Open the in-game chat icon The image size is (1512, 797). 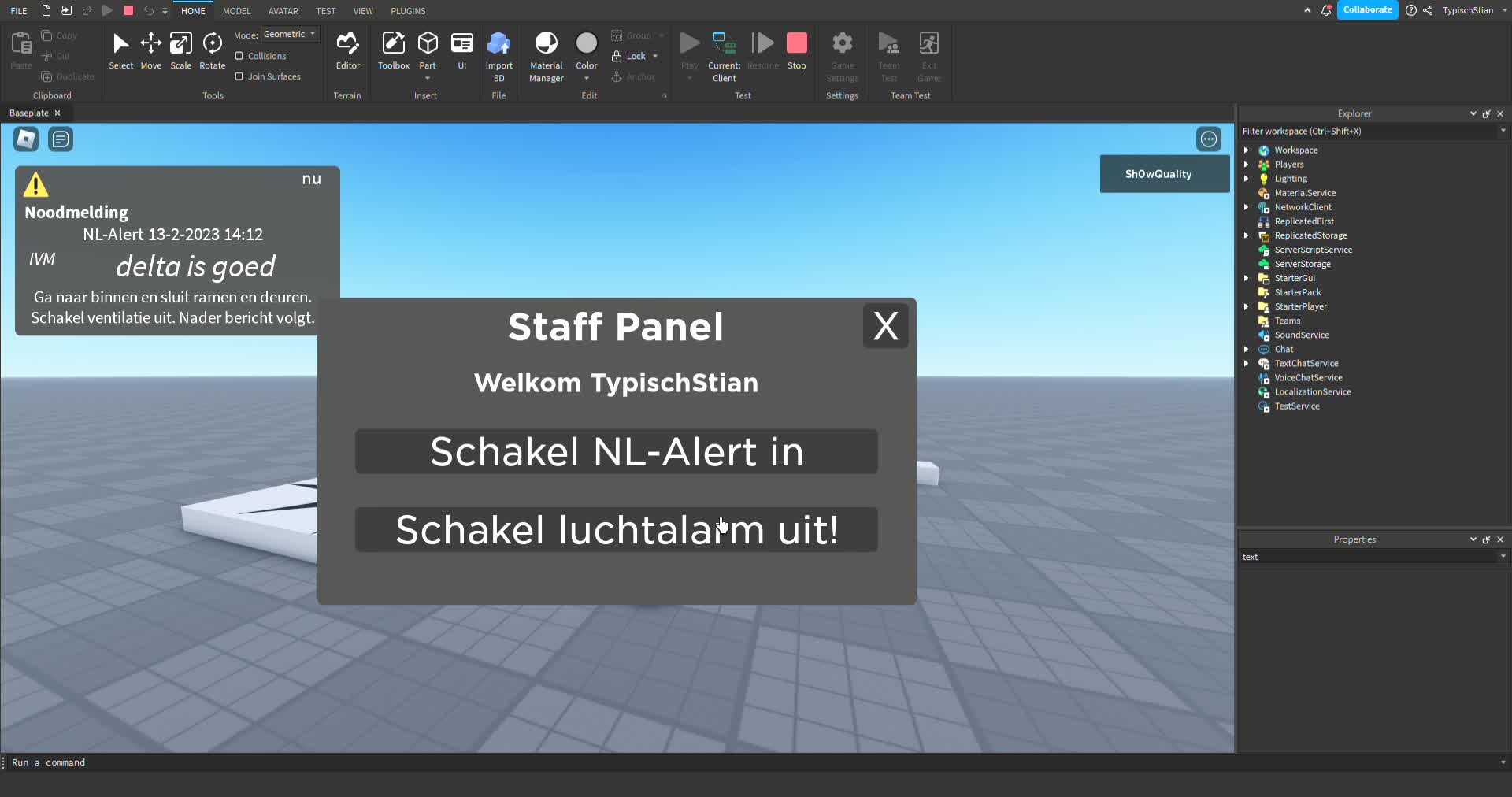point(61,139)
